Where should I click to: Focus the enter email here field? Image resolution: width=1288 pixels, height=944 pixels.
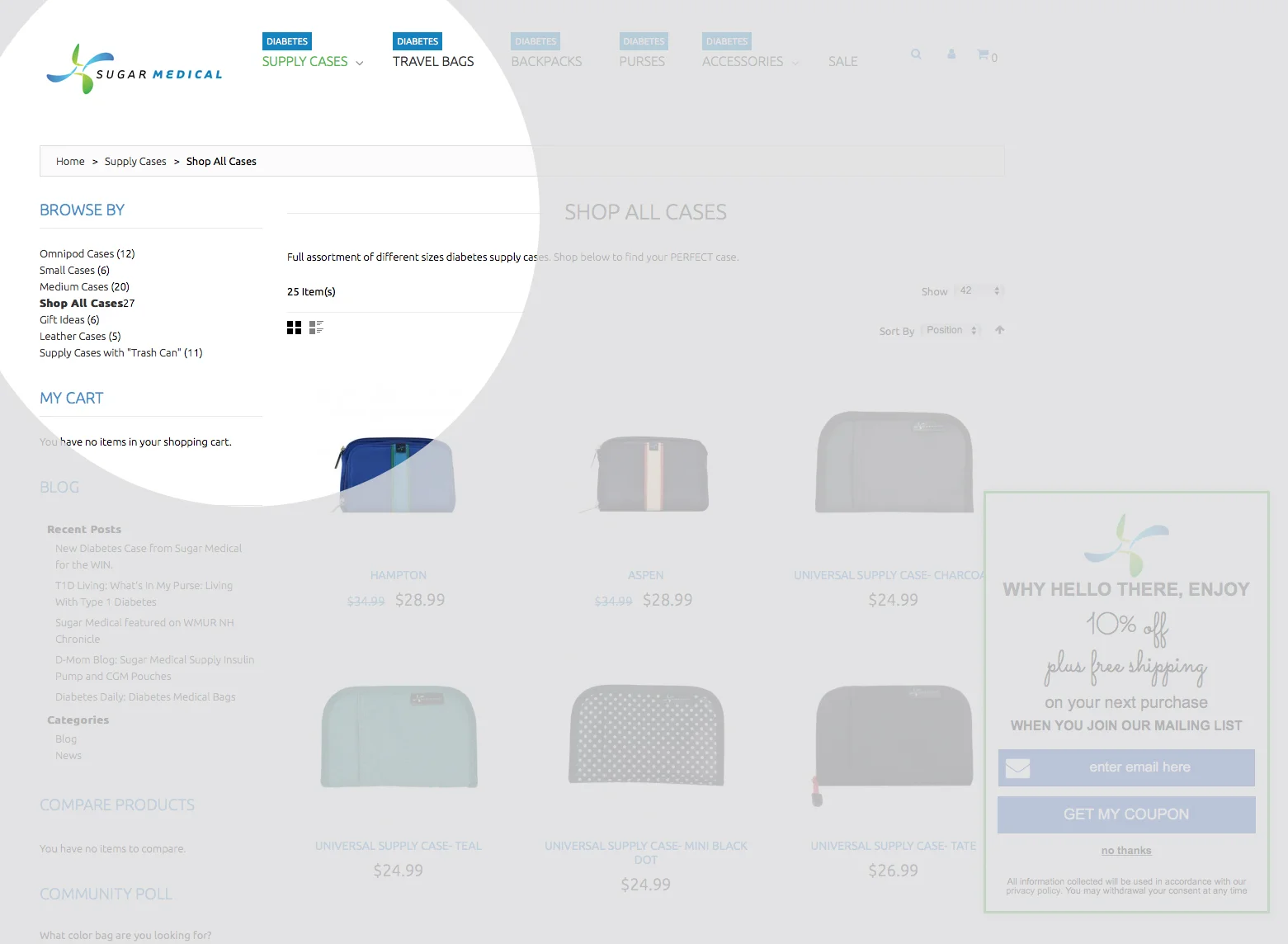[1126, 767]
